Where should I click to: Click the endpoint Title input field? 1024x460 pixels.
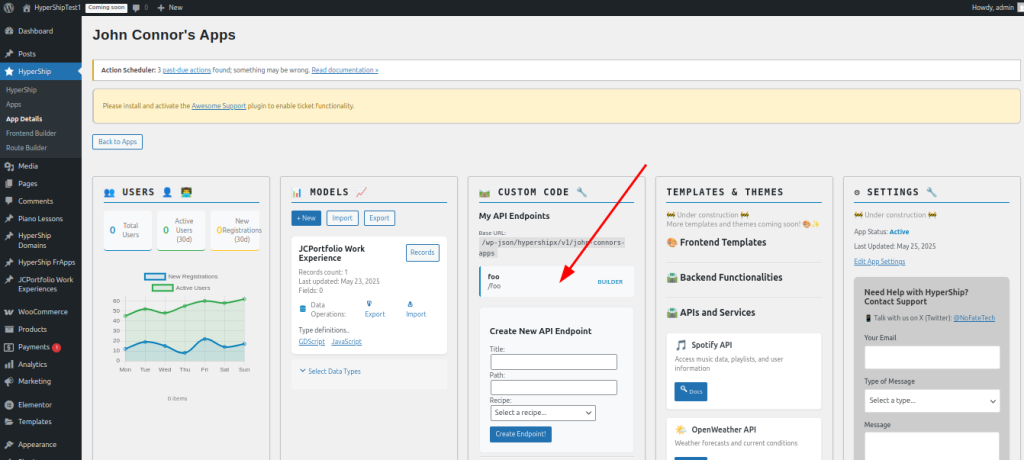553,362
